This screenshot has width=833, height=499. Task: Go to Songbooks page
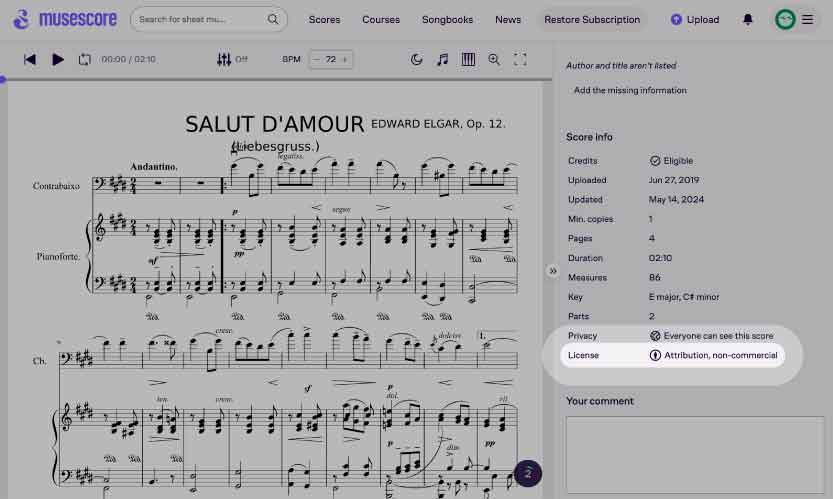[447, 20]
